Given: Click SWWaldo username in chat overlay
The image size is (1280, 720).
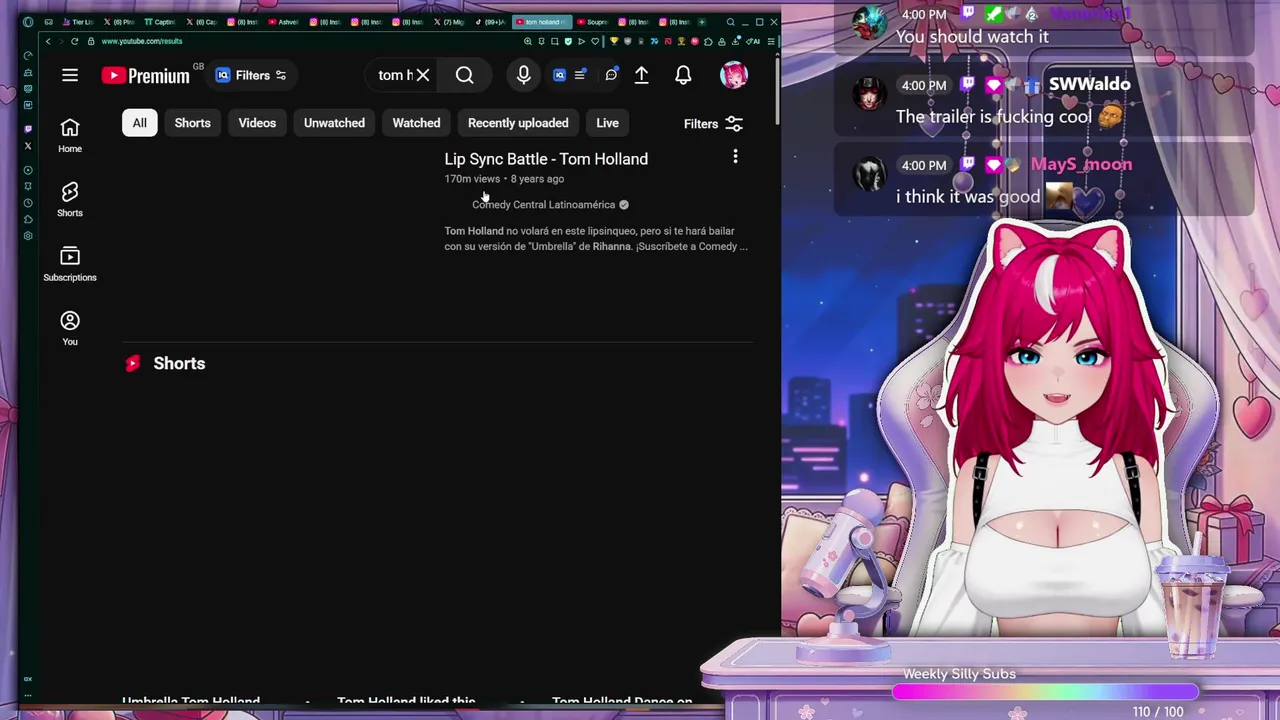Looking at the screenshot, I should click(1089, 84).
